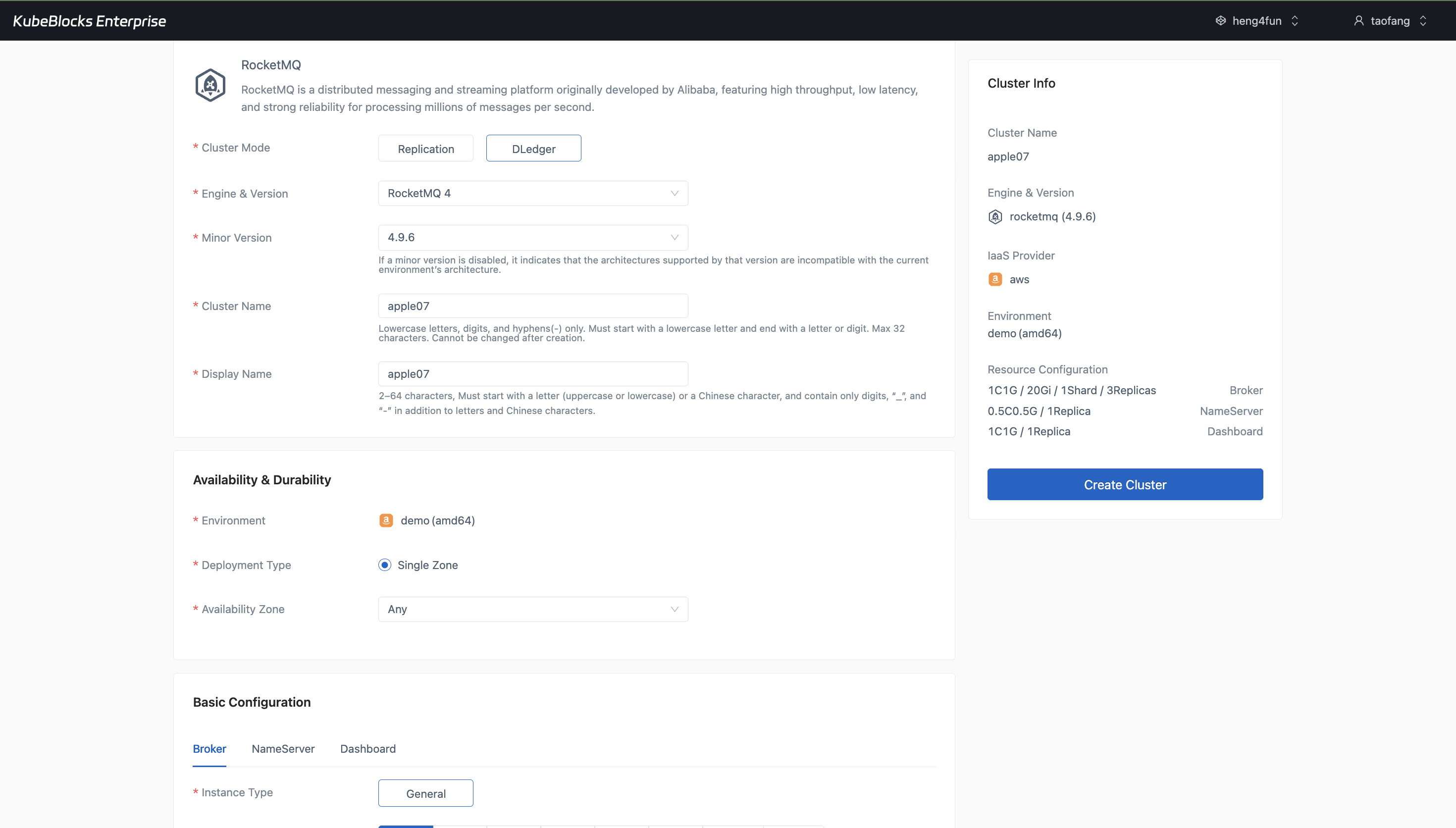Click the 'Cluster Info' panel heading
Screen dimensions: 1456x828
pos(1021,83)
